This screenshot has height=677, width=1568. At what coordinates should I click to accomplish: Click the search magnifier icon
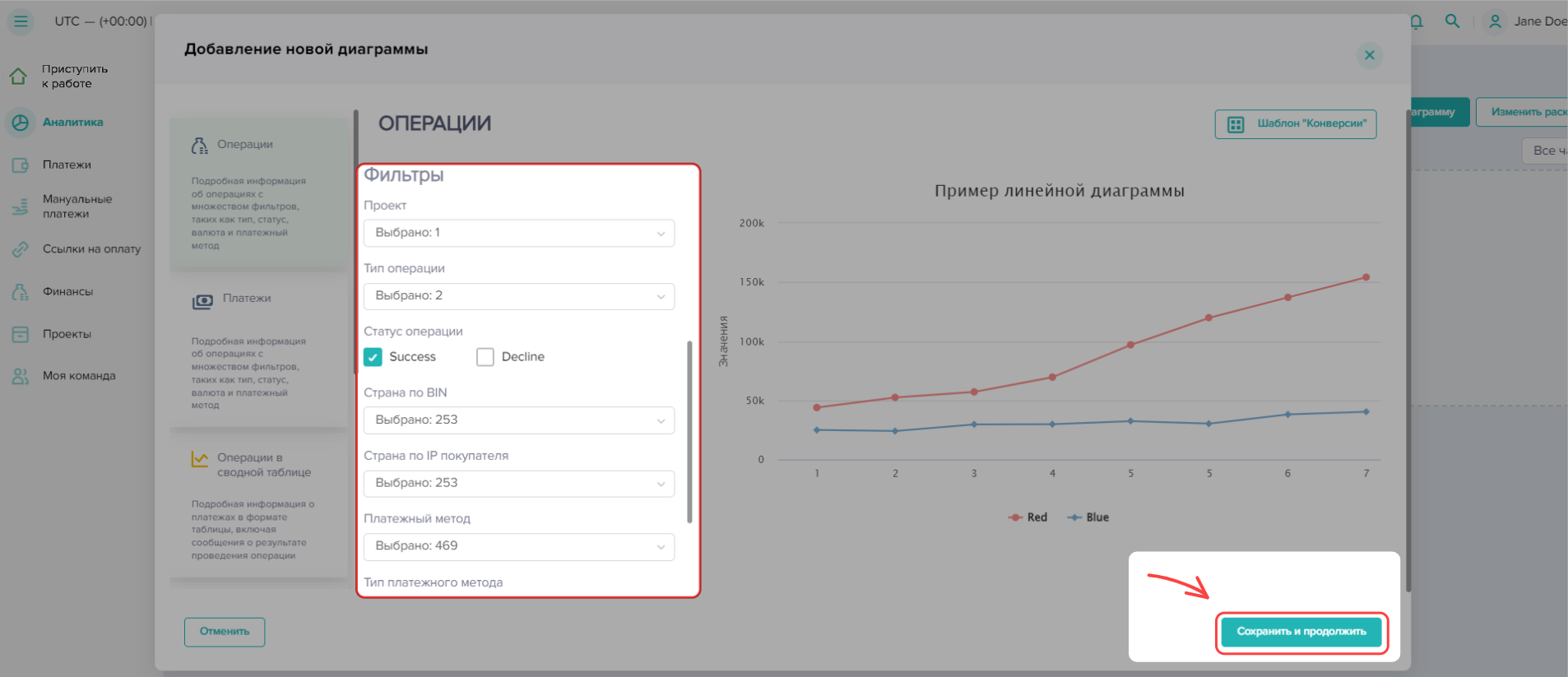pos(1453,21)
